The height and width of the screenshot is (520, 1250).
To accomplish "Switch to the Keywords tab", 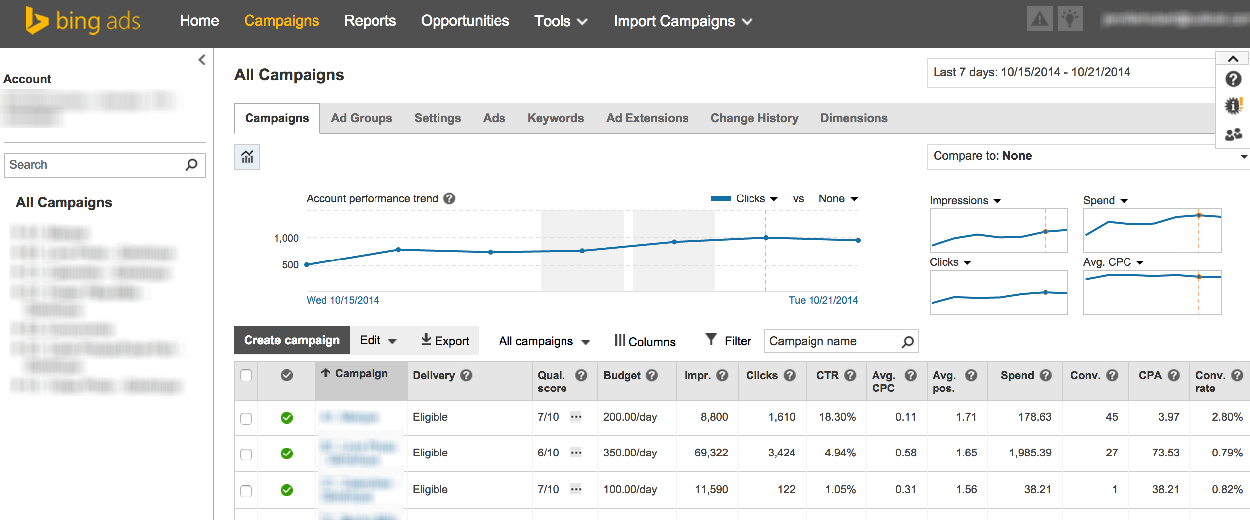I will tap(555, 118).
